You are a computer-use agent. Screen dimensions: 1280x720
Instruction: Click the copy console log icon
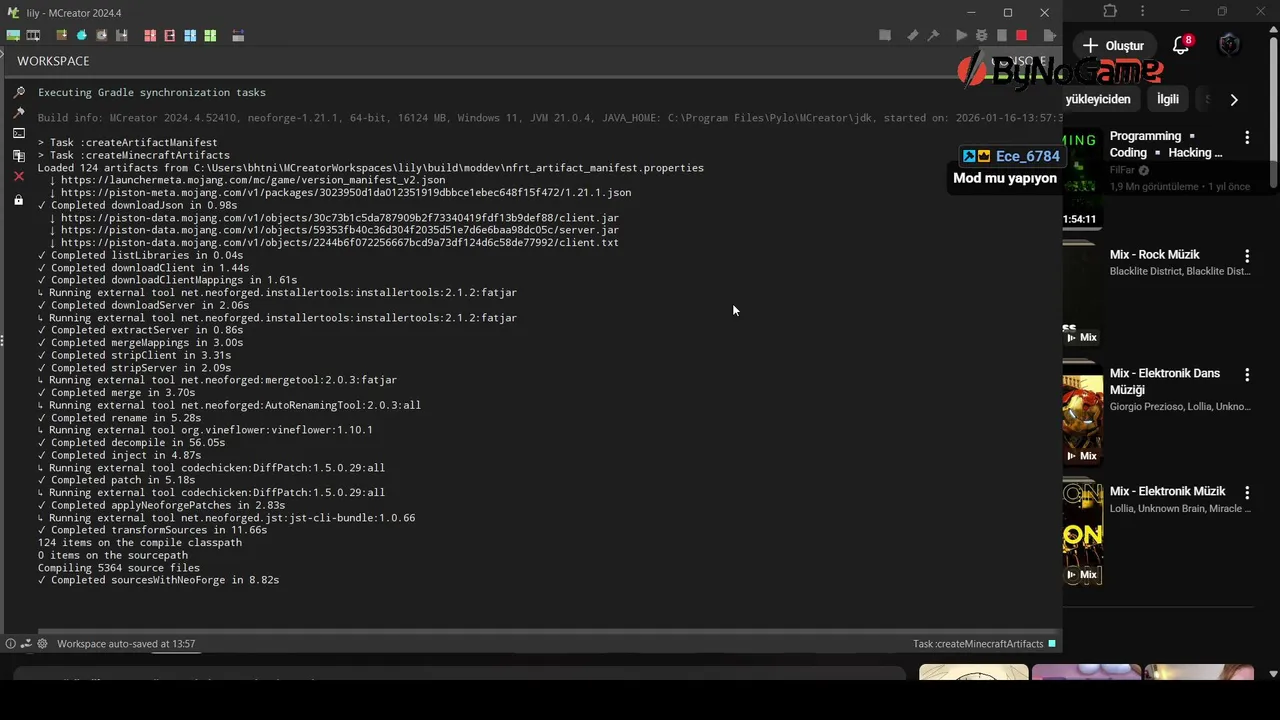[x=18, y=156]
